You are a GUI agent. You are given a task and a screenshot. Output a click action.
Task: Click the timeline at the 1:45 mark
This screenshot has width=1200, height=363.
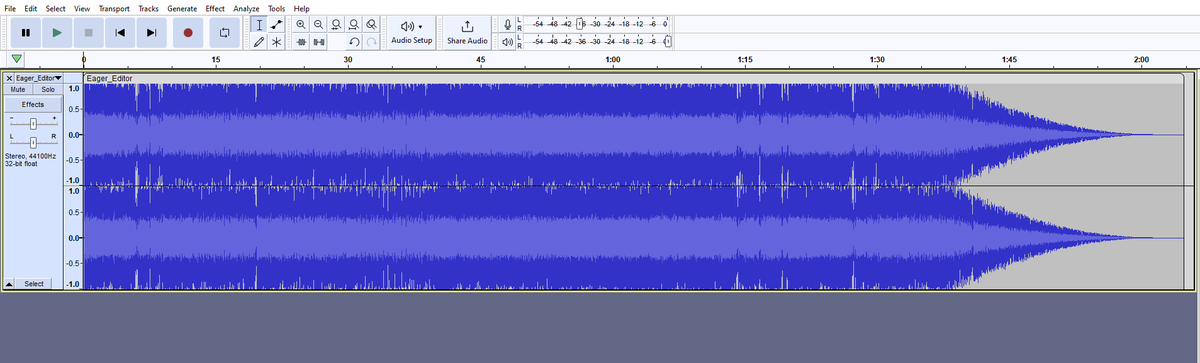click(1009, 61)
